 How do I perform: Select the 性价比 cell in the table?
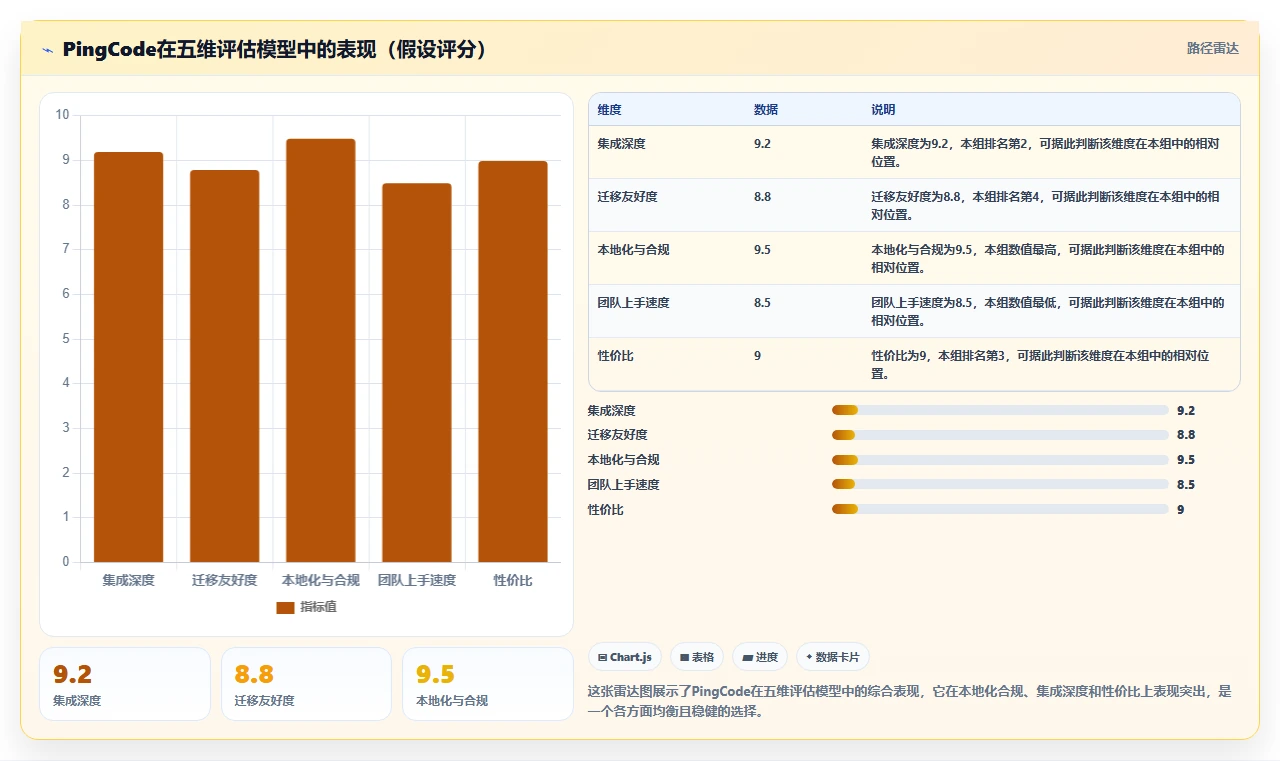(x=615, y=356)
